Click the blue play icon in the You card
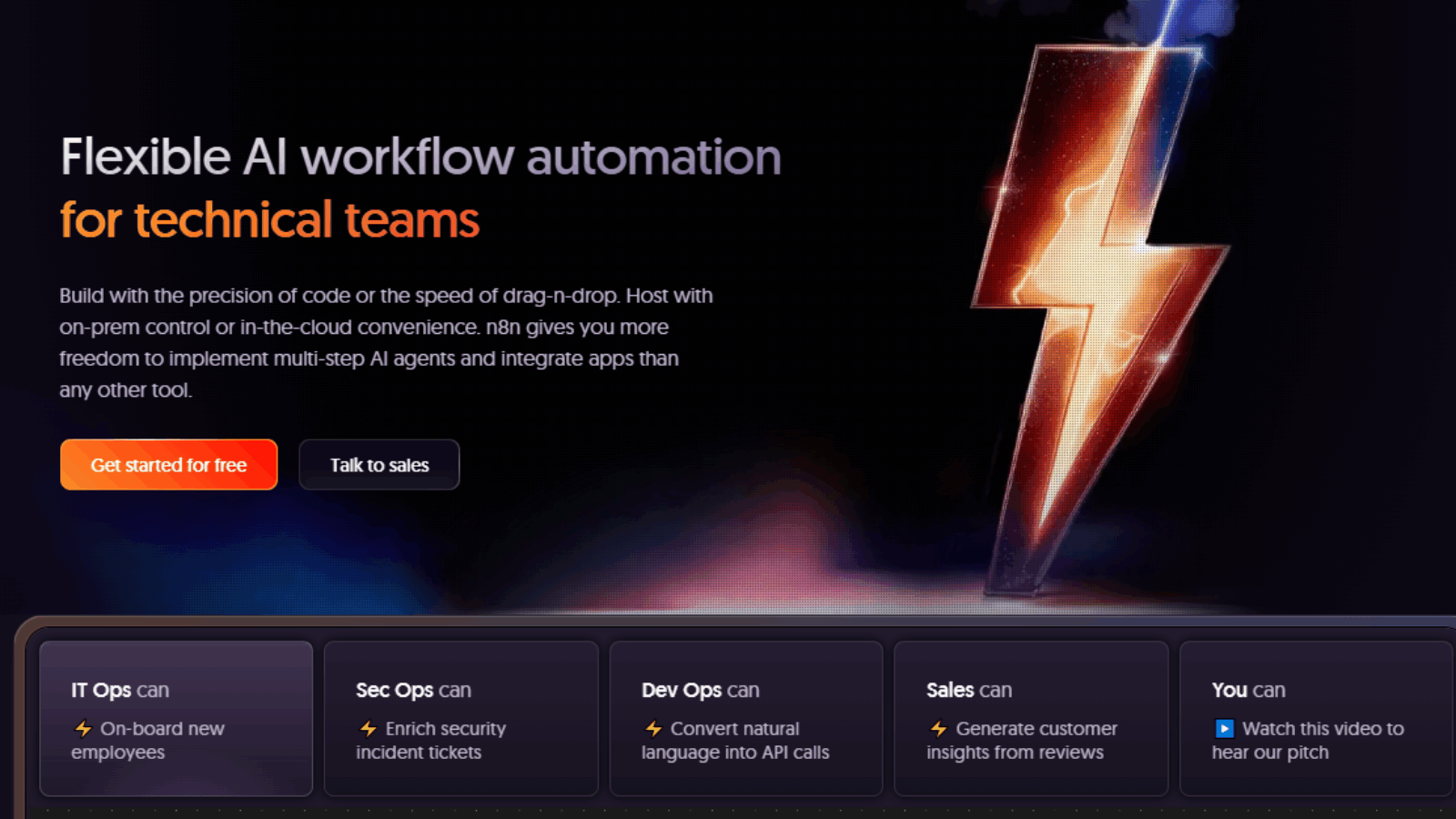This screenshot has height=819, width=1456. tap(1224, 729)
